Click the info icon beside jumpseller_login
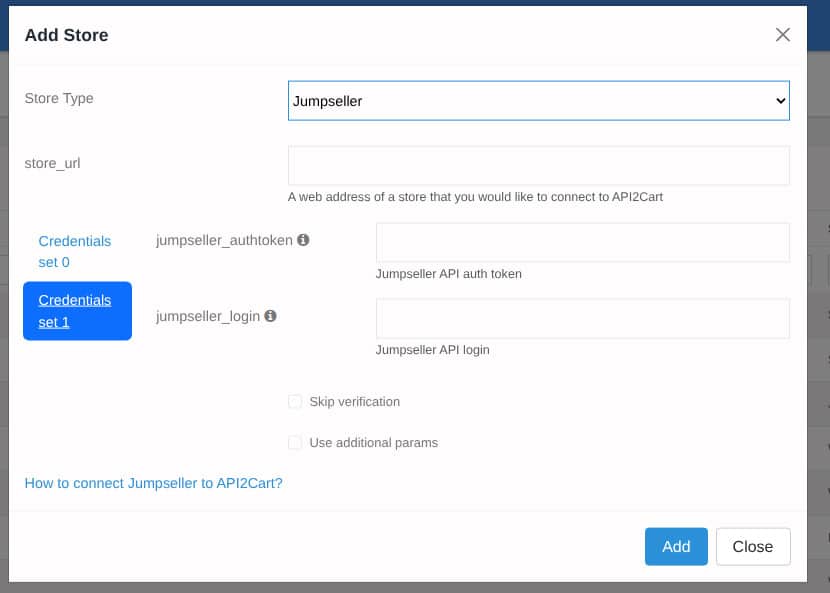 pos(268,315)
